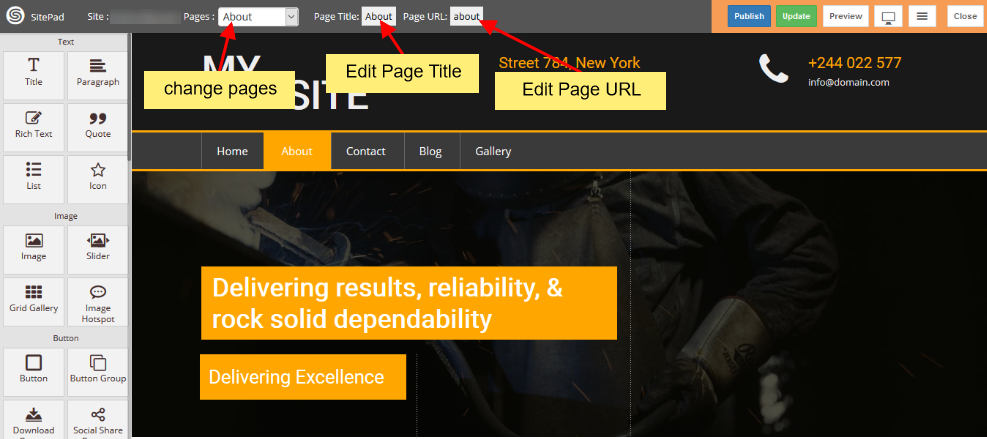This screenshot has width=987, height=439.
Task: Click the Page URL input field
Action: (466, 17)
